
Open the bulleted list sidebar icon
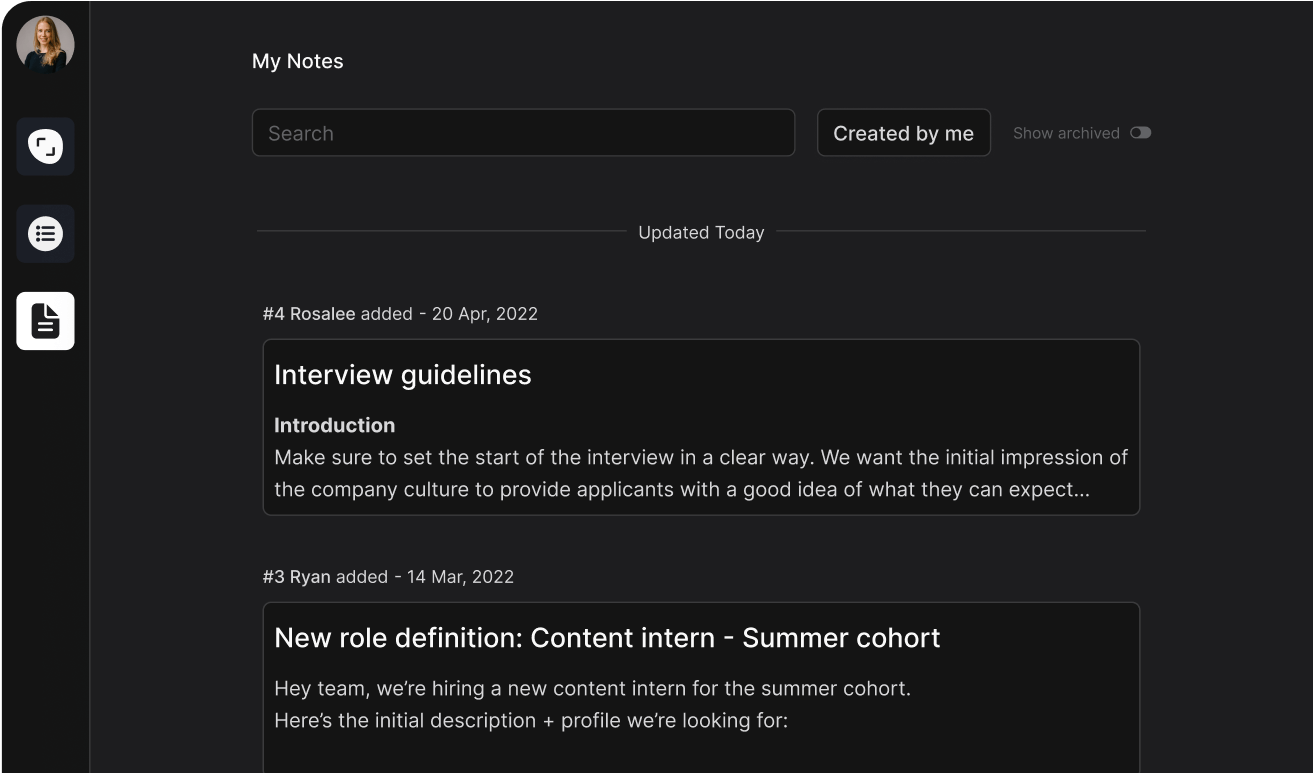(x=45, y=234)
